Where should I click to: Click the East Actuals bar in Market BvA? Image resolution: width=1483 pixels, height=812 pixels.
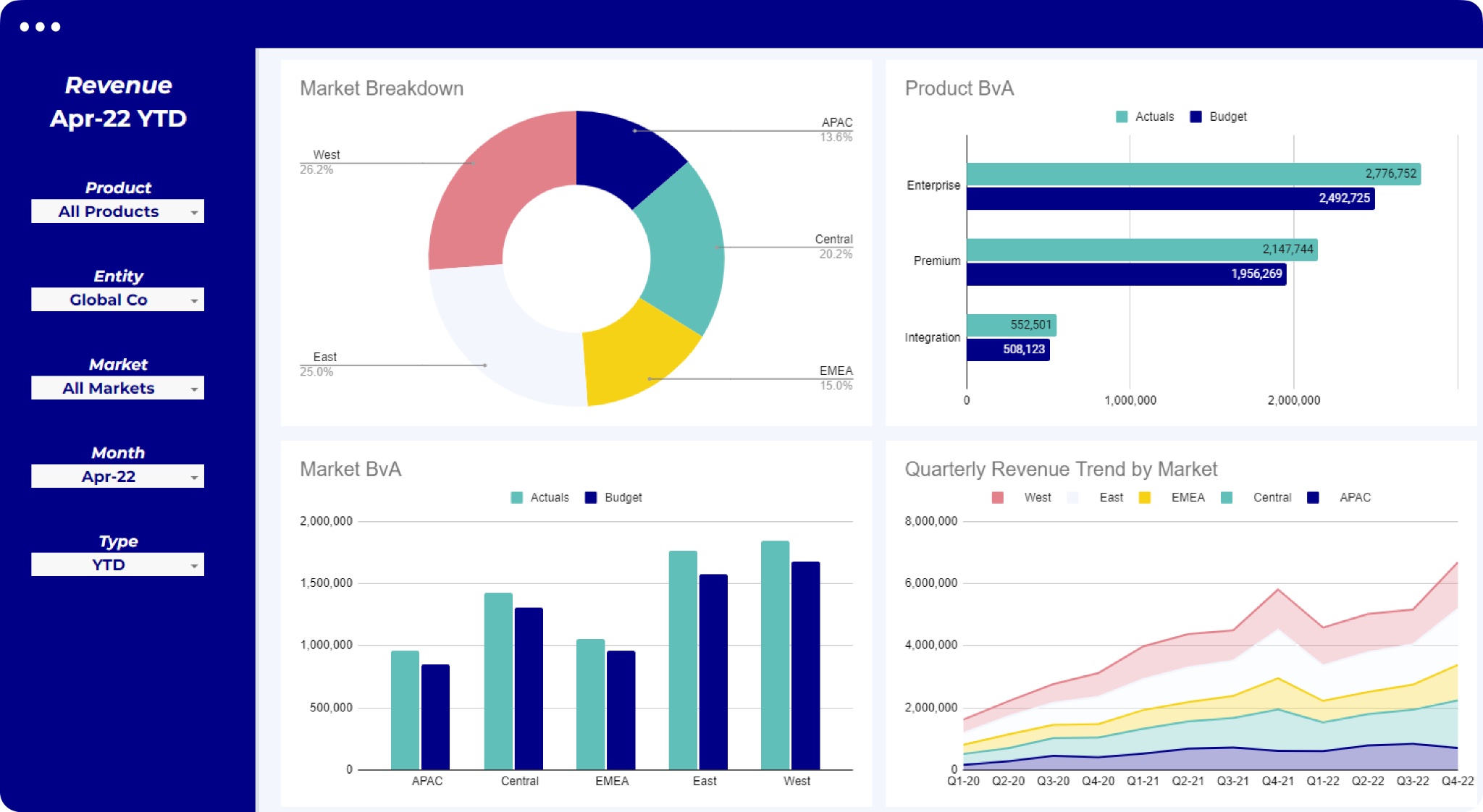pyautogui.click(x=682, y=659)
